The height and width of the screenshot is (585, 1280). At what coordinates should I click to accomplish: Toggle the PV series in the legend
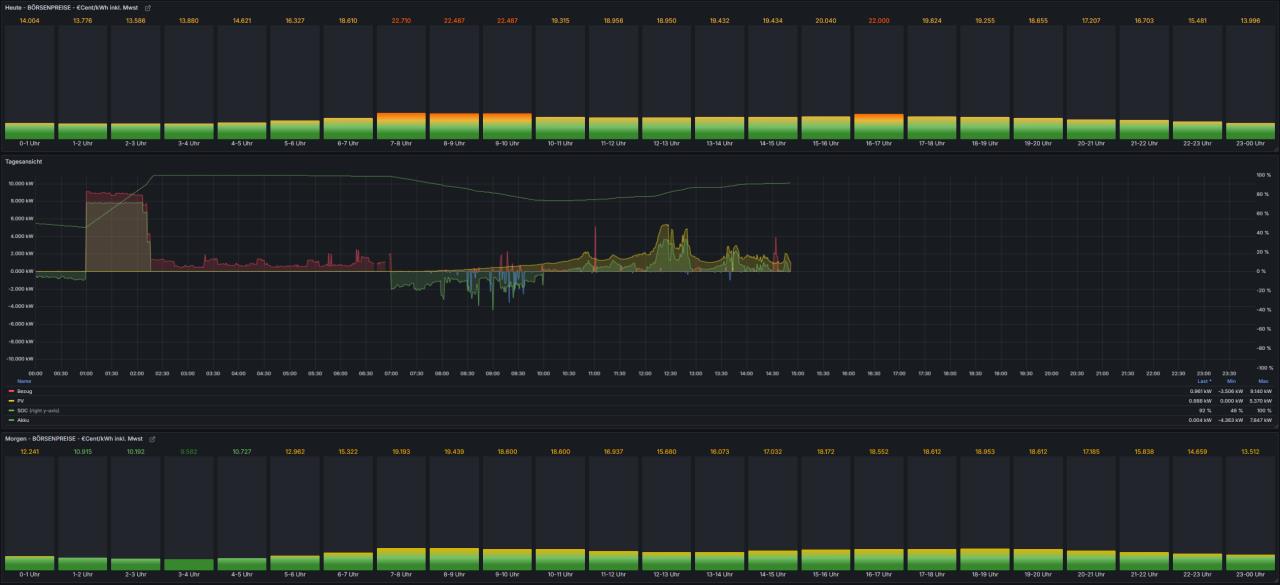tap(21, 400)
